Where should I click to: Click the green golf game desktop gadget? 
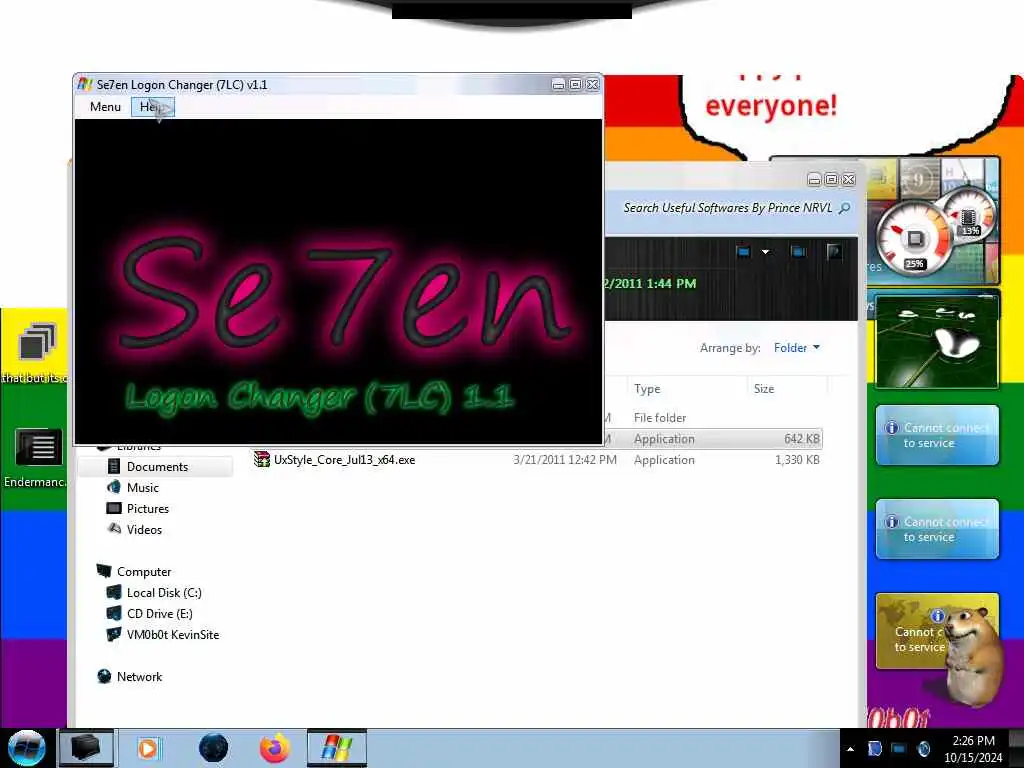tap(936, 342)
